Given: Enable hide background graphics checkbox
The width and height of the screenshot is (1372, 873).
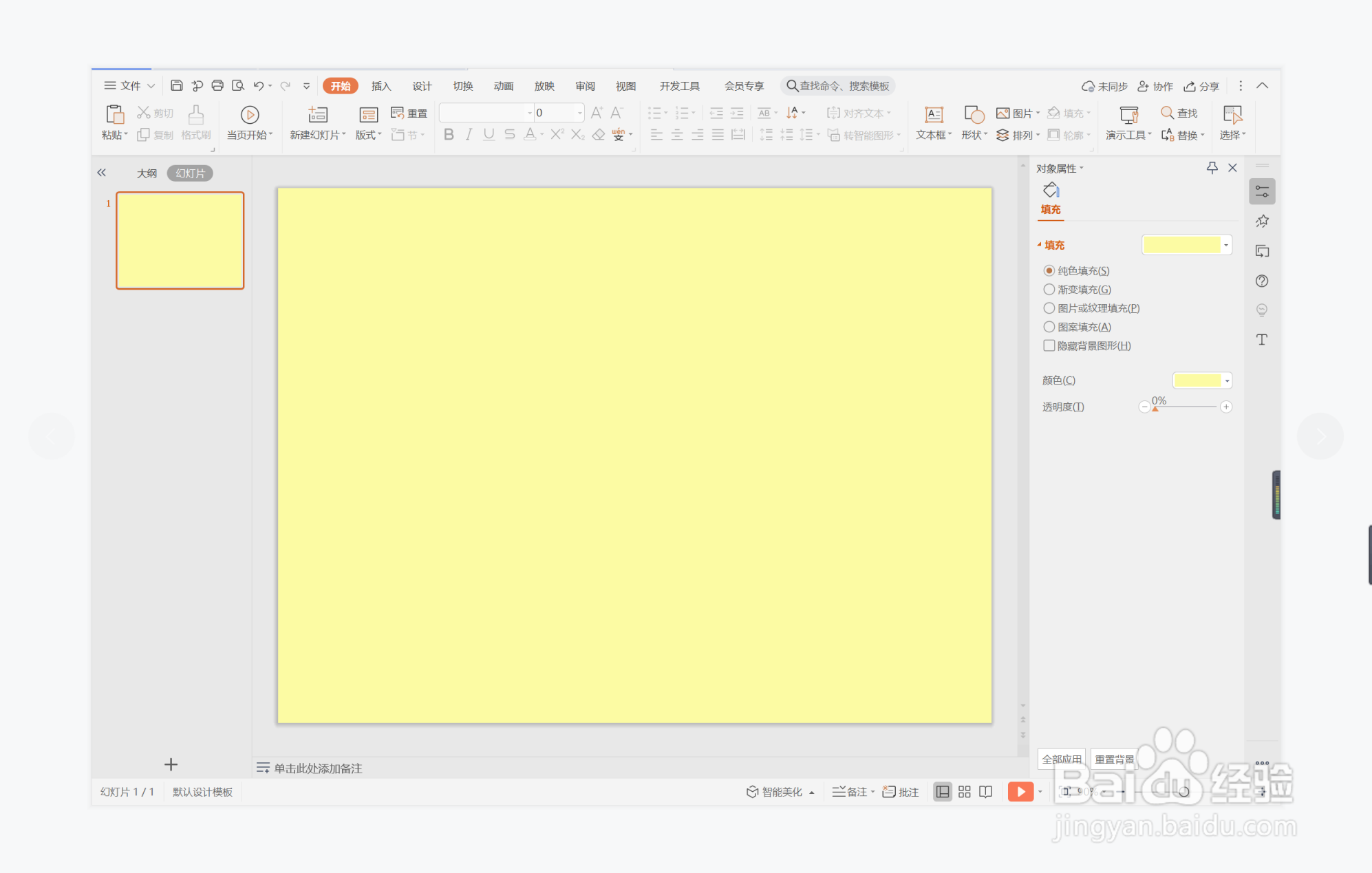Looking at the screenshot, I should (1049, 345).
